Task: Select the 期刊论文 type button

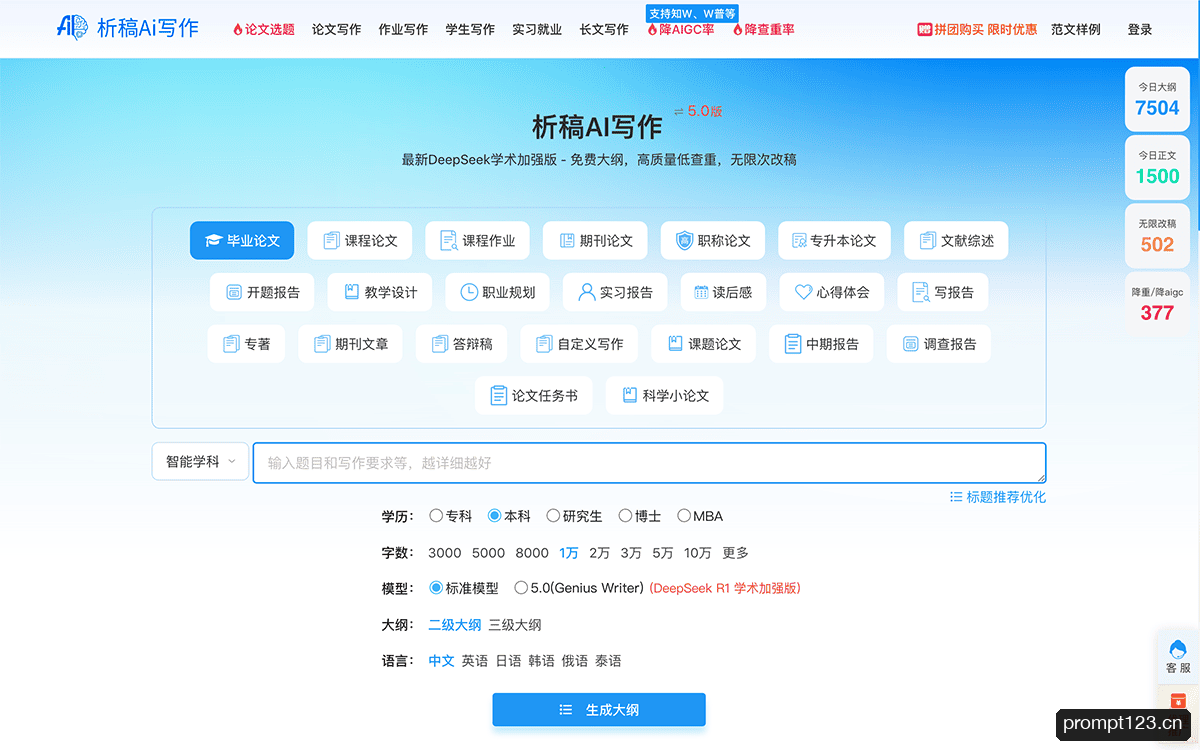Action: pos(595,241)
